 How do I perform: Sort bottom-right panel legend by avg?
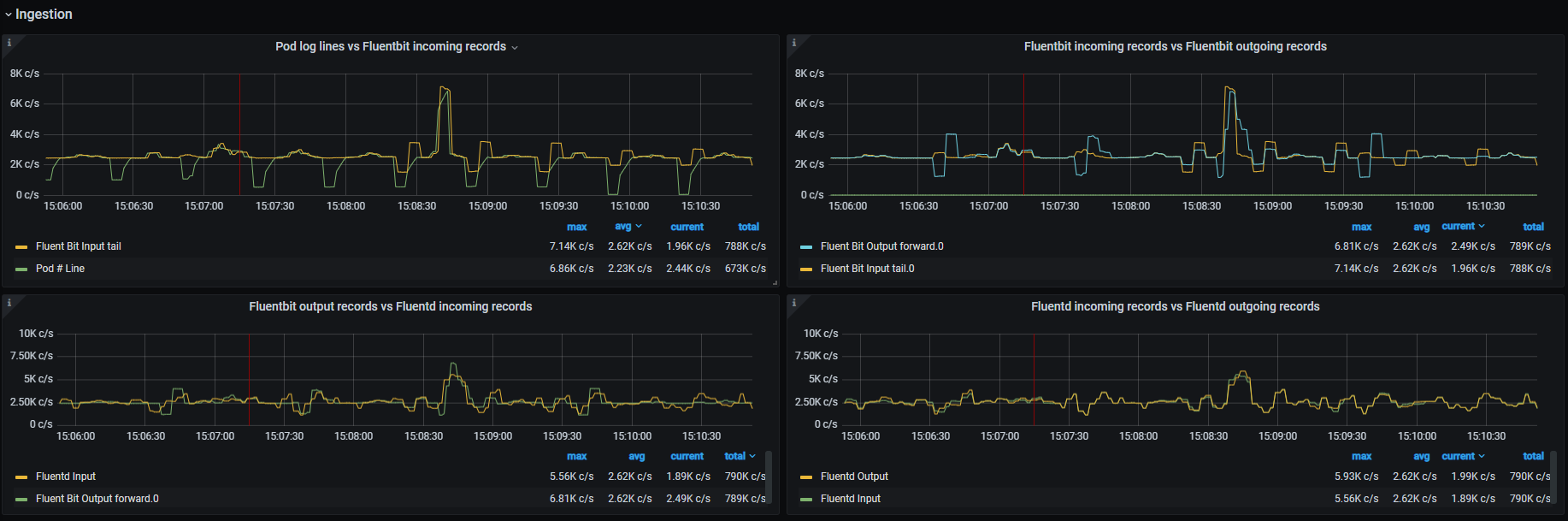click(x=1421, y=456)
